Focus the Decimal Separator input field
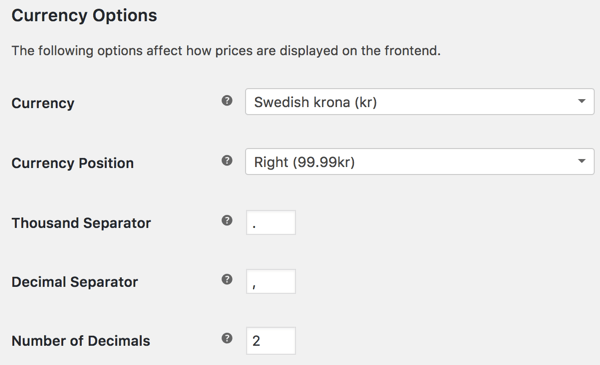Viewport: 600px width, 365px height. 271,282
